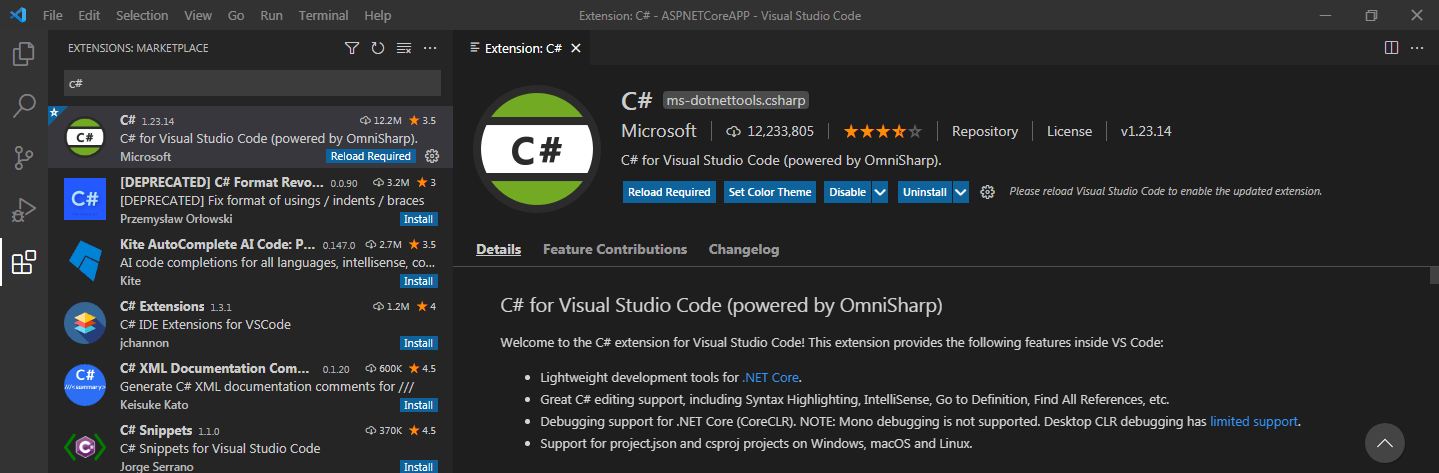The image size is (1439, 473).
Task: Click the scroll-to-top arrow button
Action: 1384,442
